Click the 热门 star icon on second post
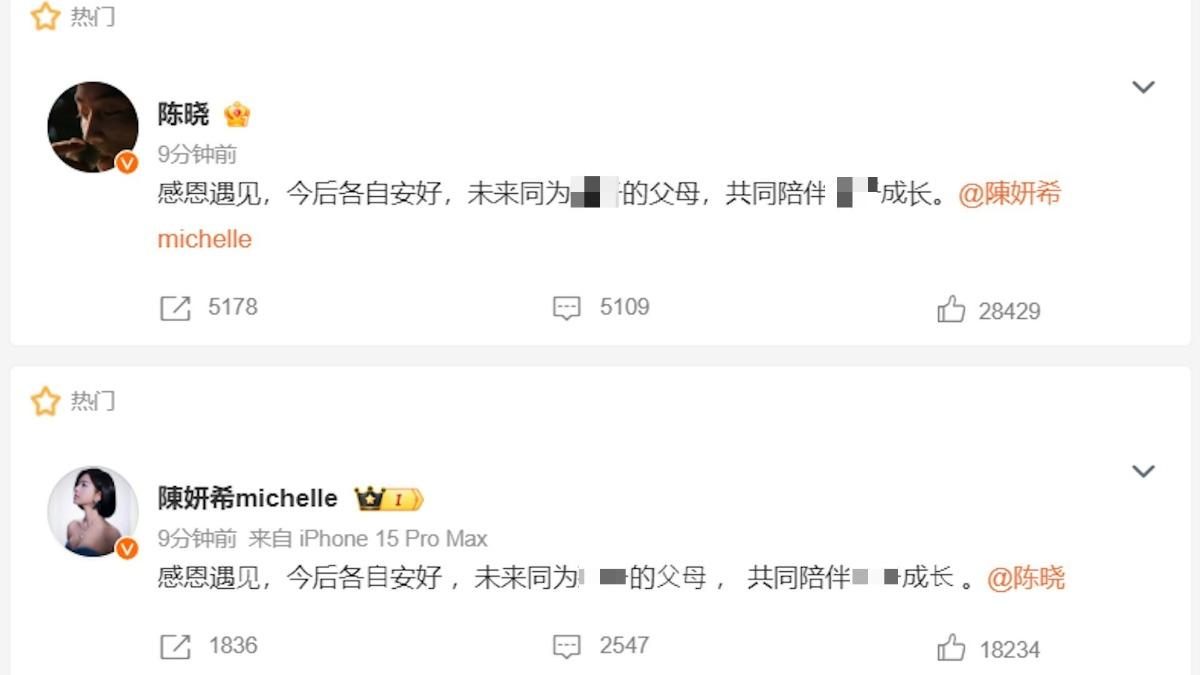Viewport: 1200px width, 675px height. coord(45,401)
